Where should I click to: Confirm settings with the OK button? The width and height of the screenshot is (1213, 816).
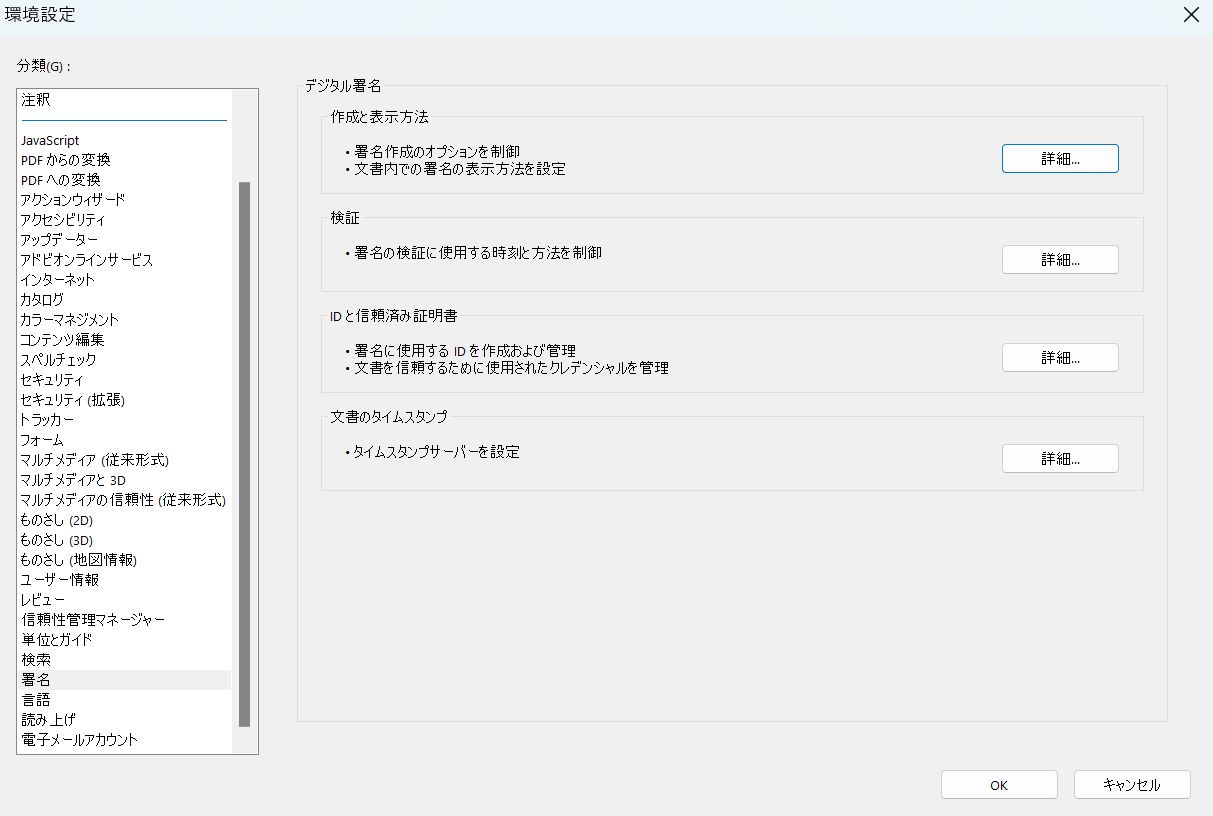[997, 784]
